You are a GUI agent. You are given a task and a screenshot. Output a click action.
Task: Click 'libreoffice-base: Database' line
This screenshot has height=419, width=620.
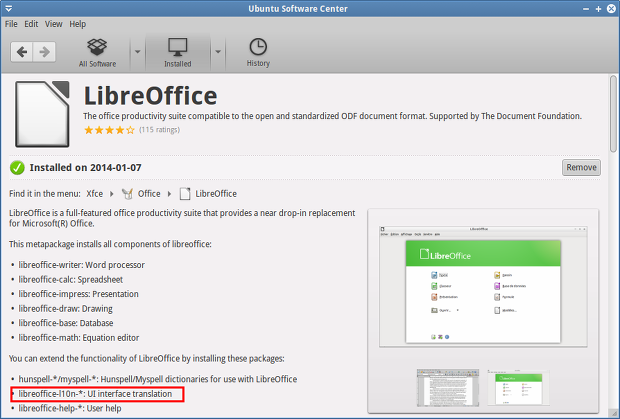[x=66, y=323]
